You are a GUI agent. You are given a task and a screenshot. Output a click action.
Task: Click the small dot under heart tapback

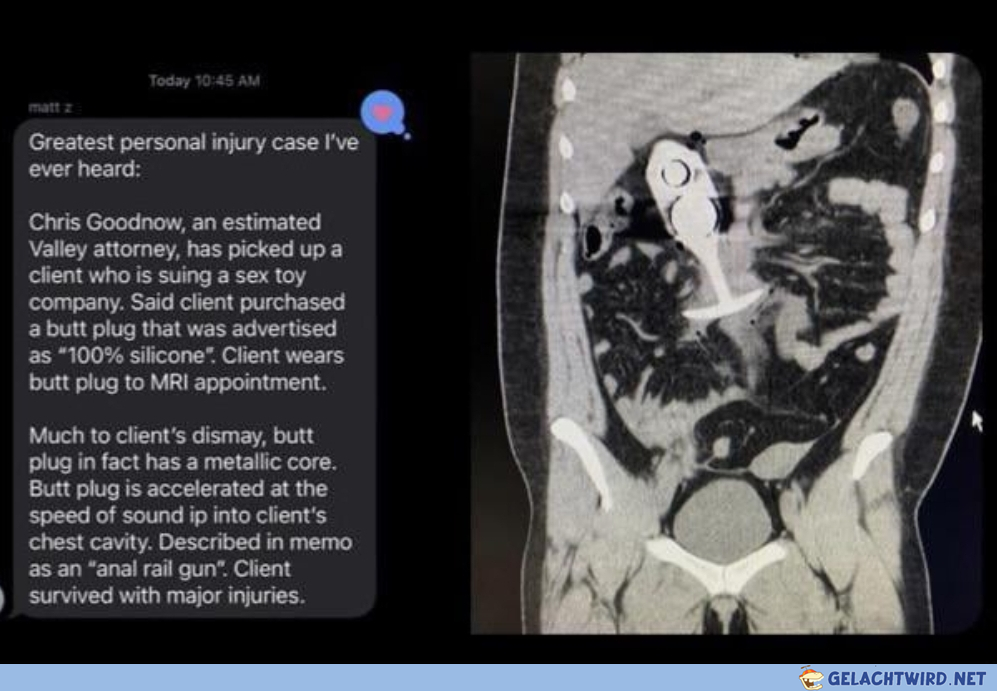(x=407, y=136)
